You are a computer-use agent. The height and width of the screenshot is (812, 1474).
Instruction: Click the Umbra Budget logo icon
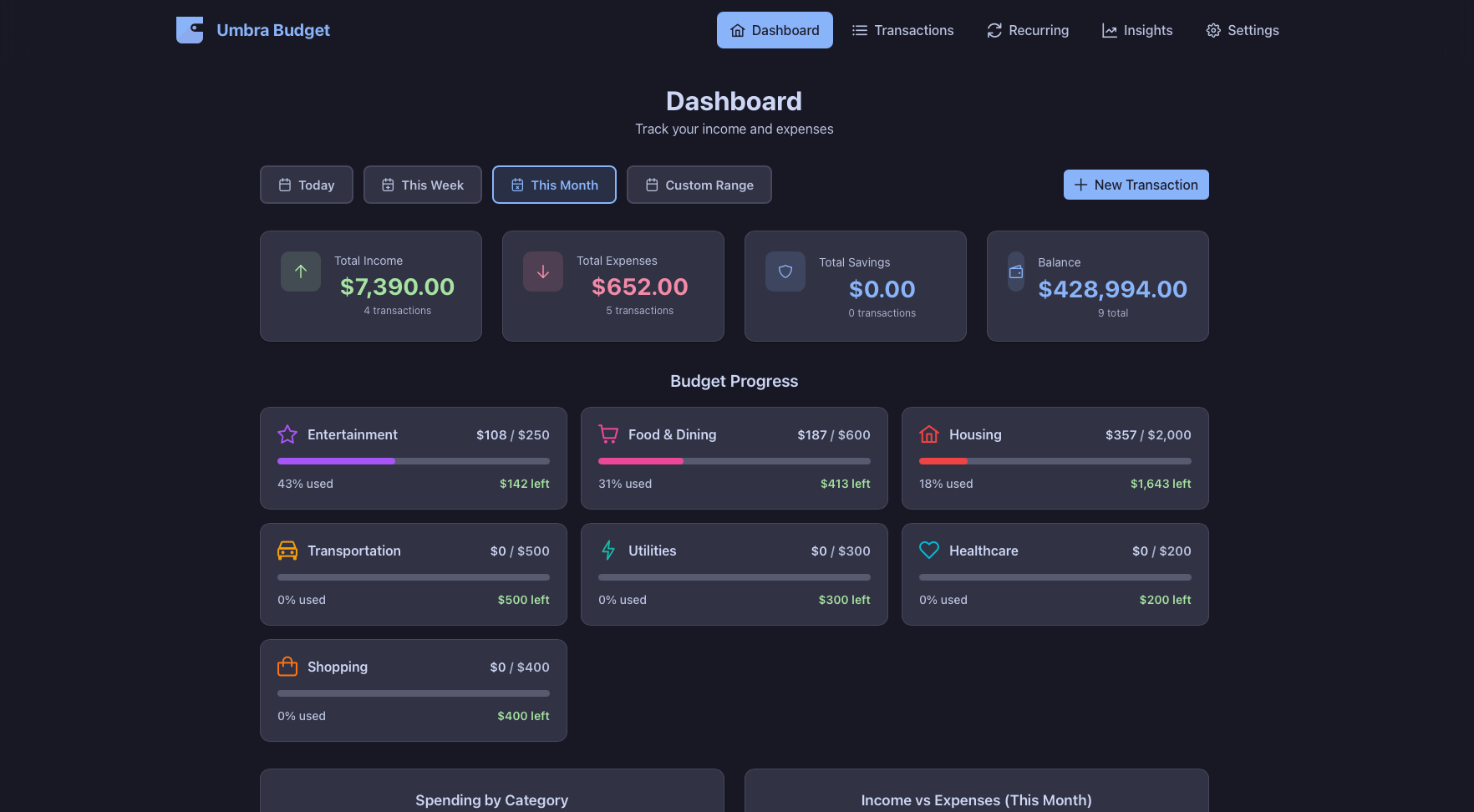point(189,30)
